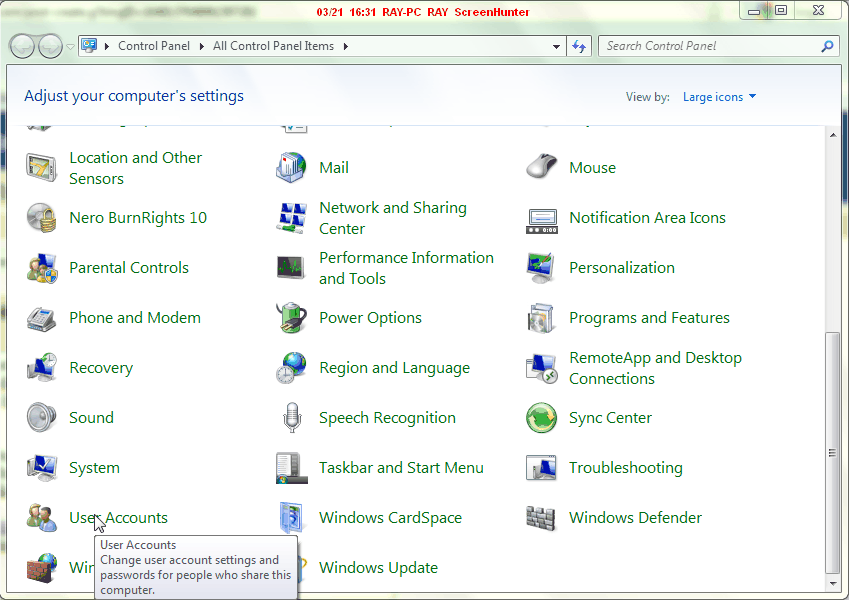The width and height of the screenshot is (849, 600).
Task: Open the Windows Defender wall icon
Action: pos(541,518)
